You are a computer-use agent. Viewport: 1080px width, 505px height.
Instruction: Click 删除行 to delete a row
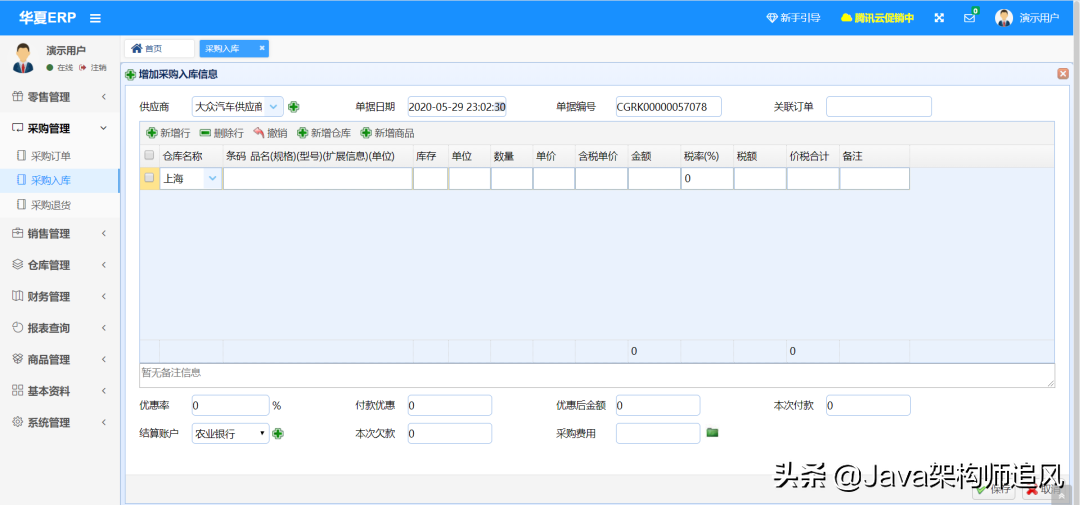tap(222, 133)
